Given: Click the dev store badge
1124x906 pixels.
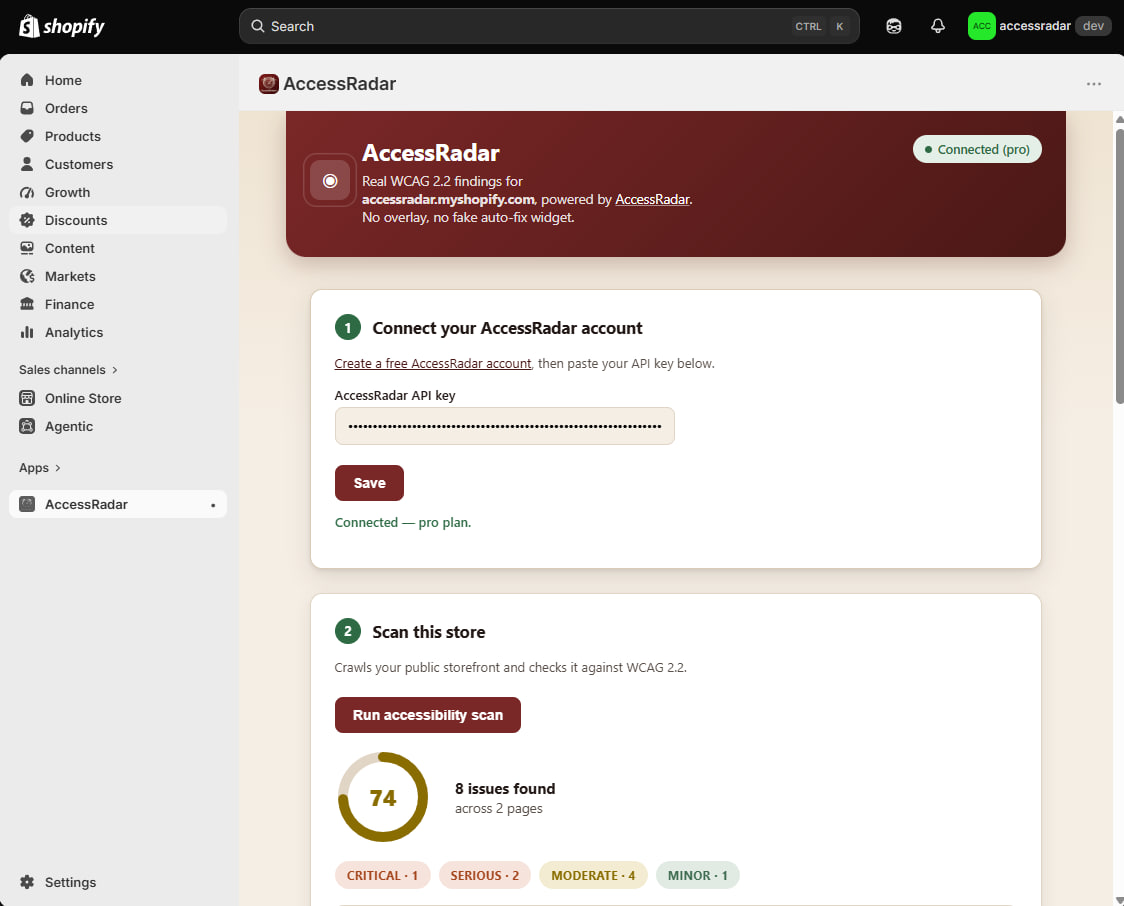Looking at the screenshot, I should [1093, 26].
